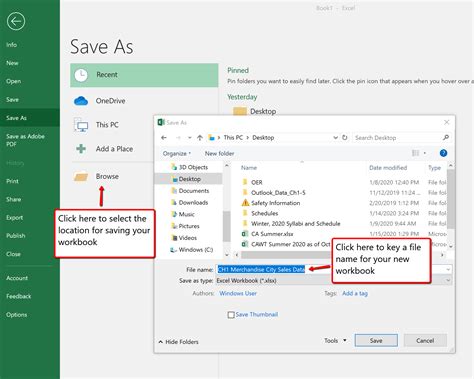Open the Organize dropdown menu
Screen dimensions: 474x379
tap(177, 153)
